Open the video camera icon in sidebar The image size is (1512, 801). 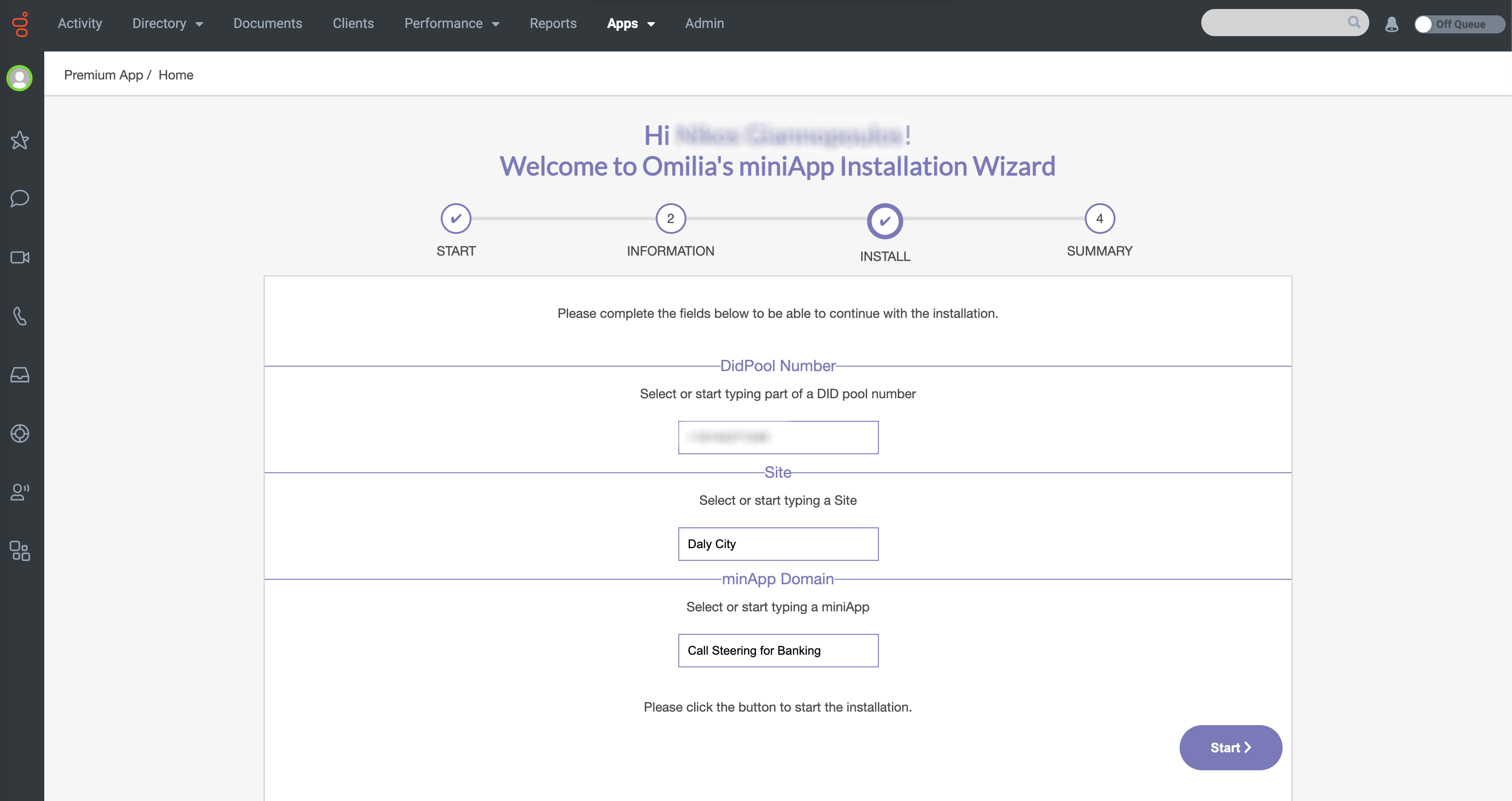[20, 257]
